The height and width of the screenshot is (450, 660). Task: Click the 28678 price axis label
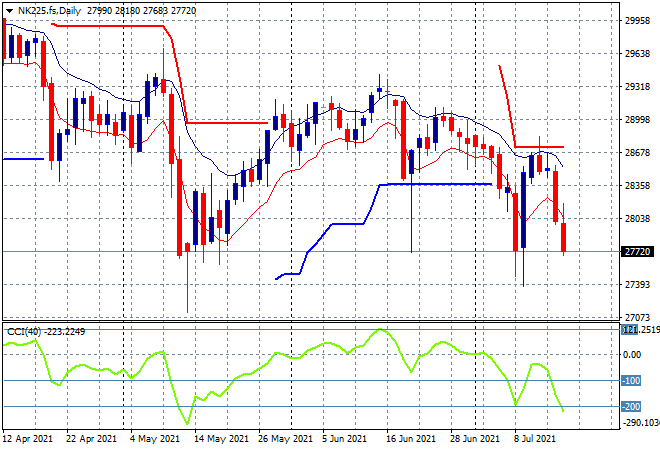[637, 153]
